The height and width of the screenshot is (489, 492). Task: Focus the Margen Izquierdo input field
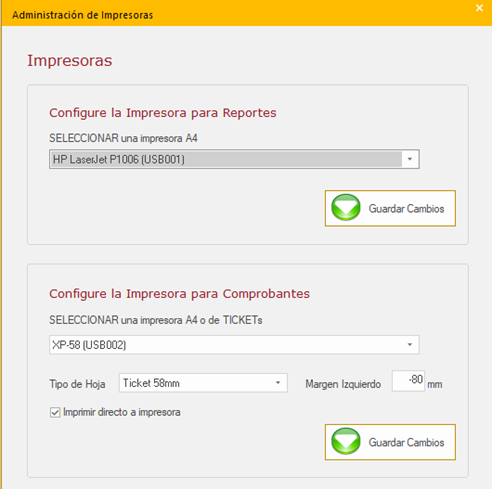pos(408,380)
